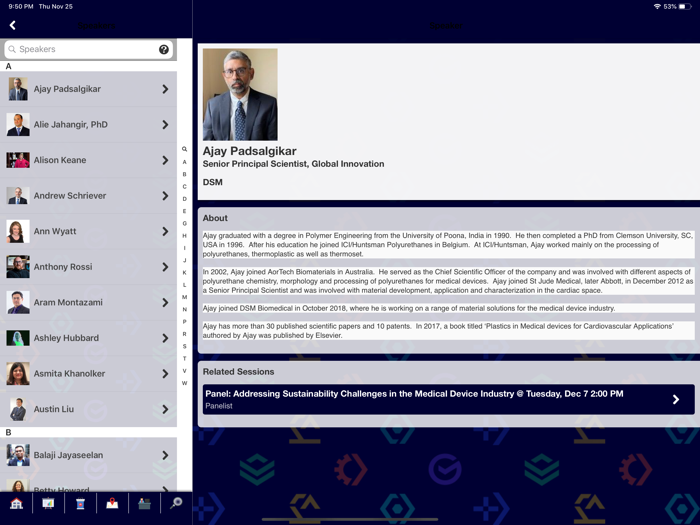Image resolution: width=700 pixels, height=525 pixels.
Task: Jump to letter S in alphabet index
Action: click(184, 346)
